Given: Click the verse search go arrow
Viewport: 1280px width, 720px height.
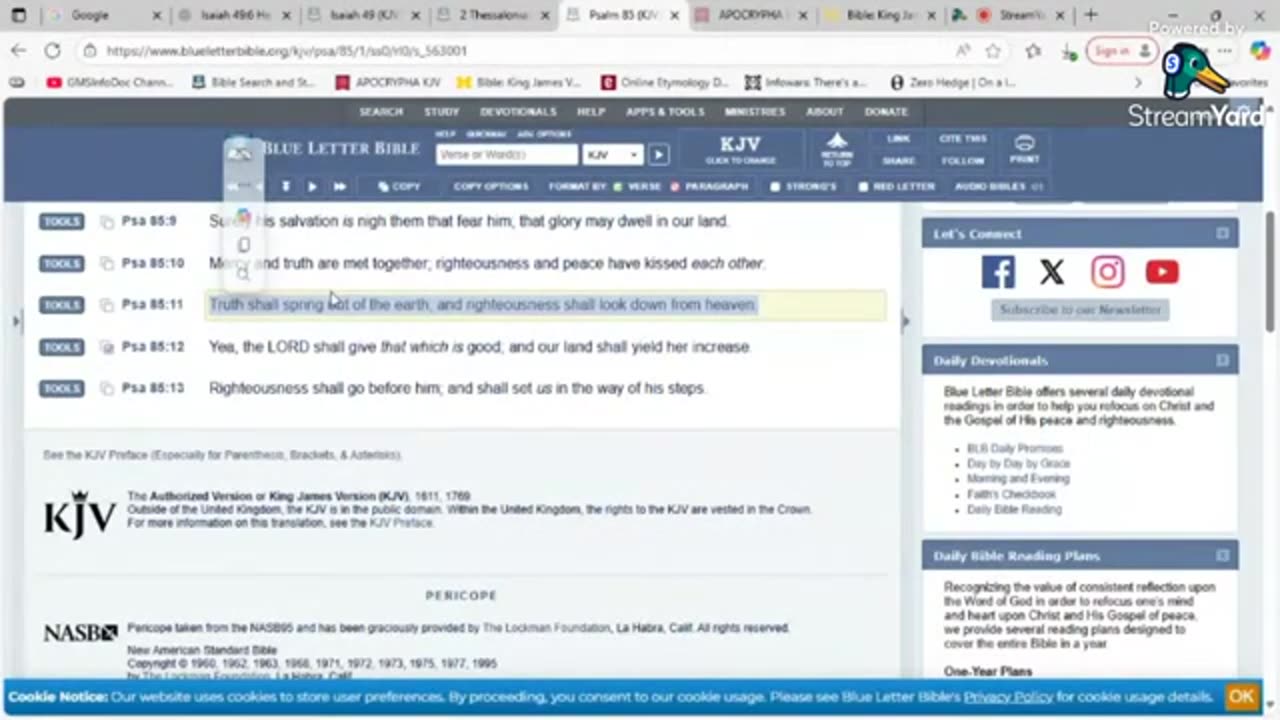Looking at the screenshot, I should pos(658,155).
